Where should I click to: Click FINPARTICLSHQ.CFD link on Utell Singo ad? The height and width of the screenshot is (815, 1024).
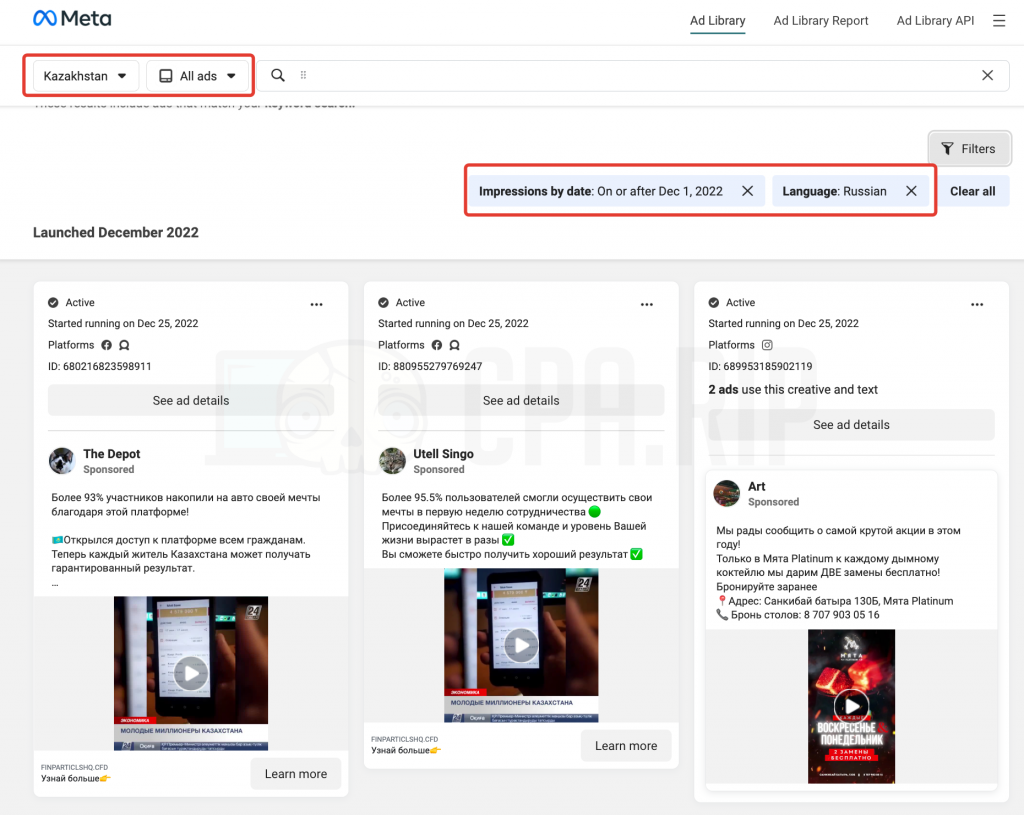(x=404, y=739)
